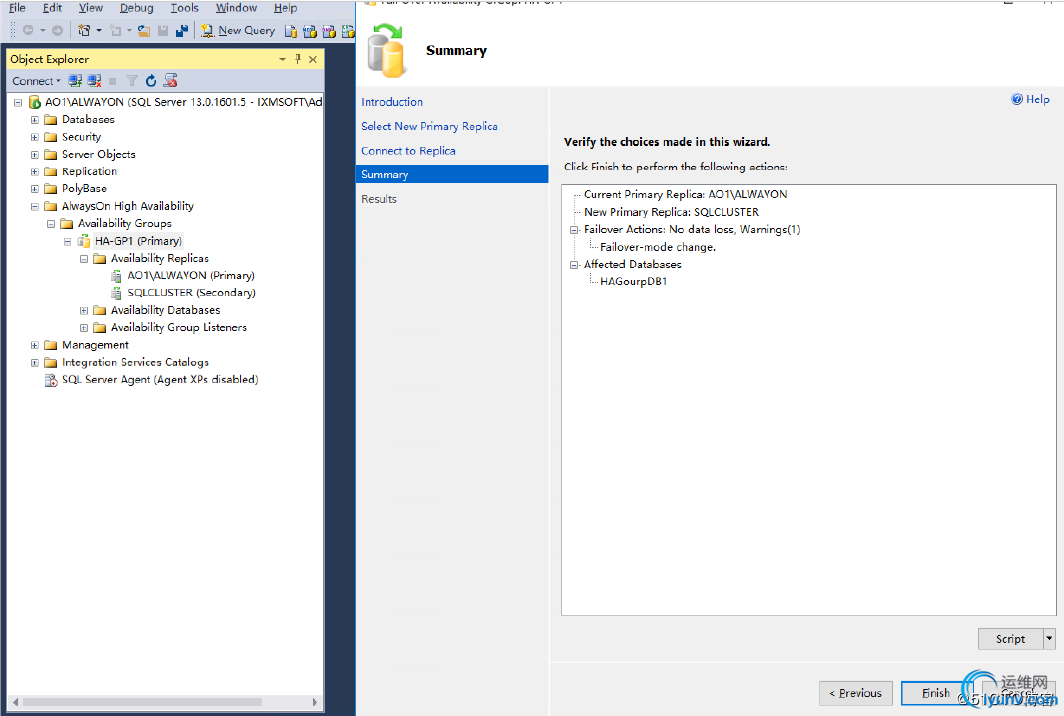This screenshot has width=1064, height=716.
Task: Click the New Query button
Action: click(238, 31)
